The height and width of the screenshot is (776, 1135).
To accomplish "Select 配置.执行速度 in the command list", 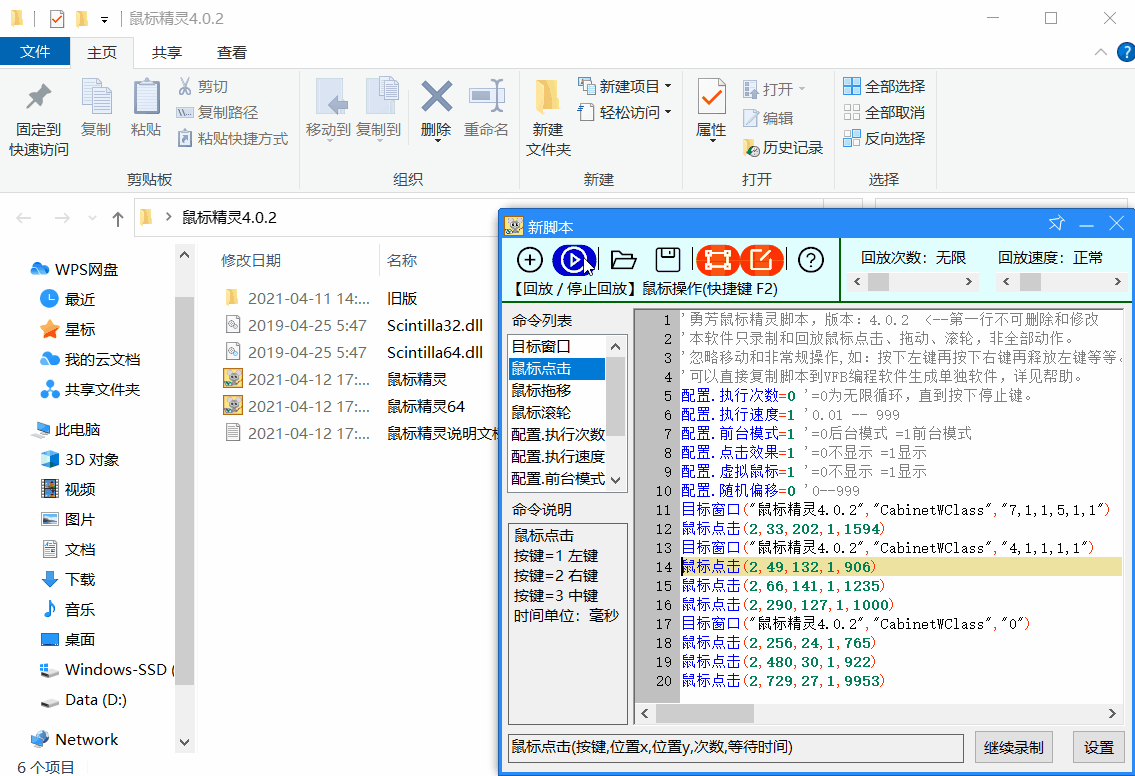I will pyautogui.click(x=557, y=457).
